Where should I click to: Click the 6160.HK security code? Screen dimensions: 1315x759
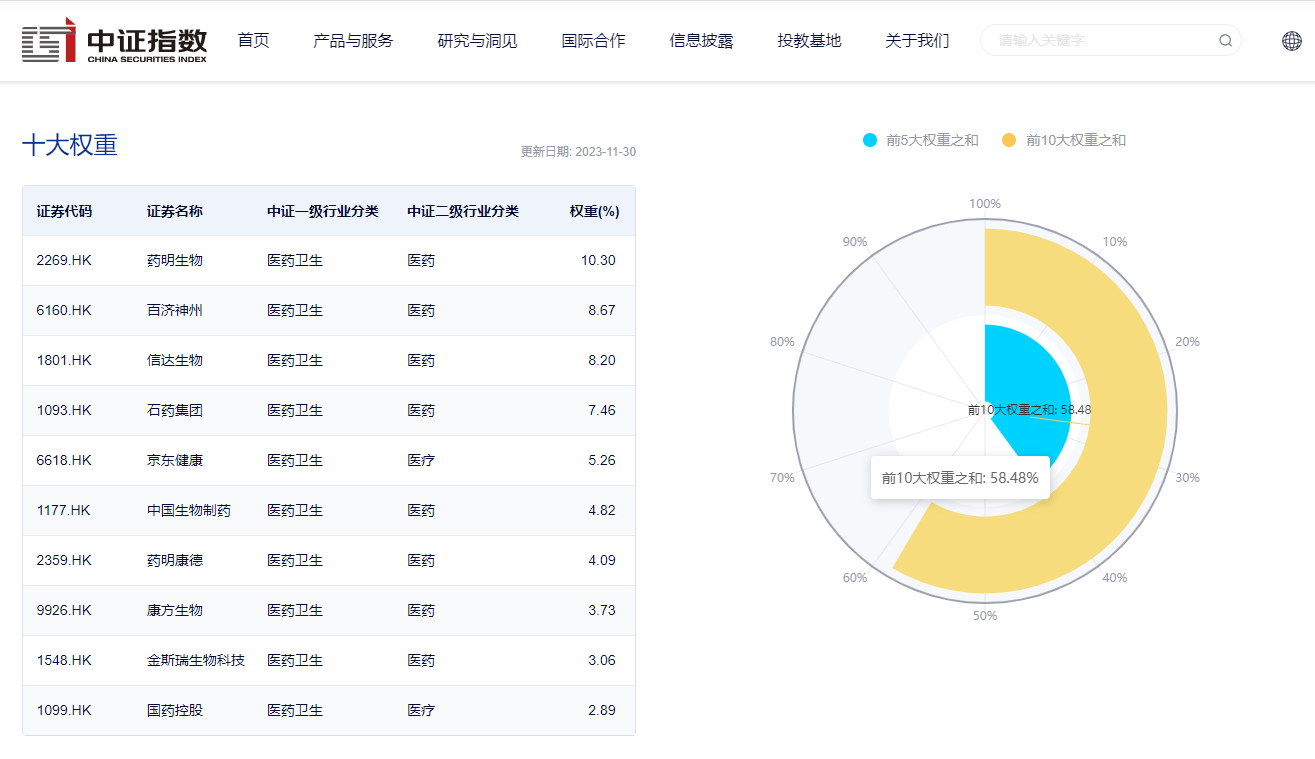coord(64,310)
